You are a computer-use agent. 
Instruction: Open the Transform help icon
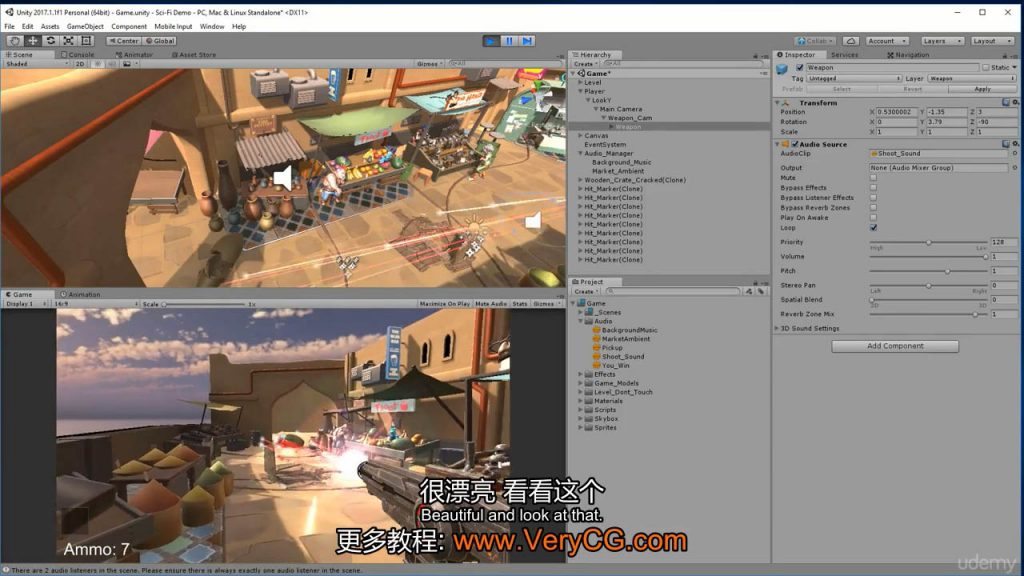coord(1006,103)
